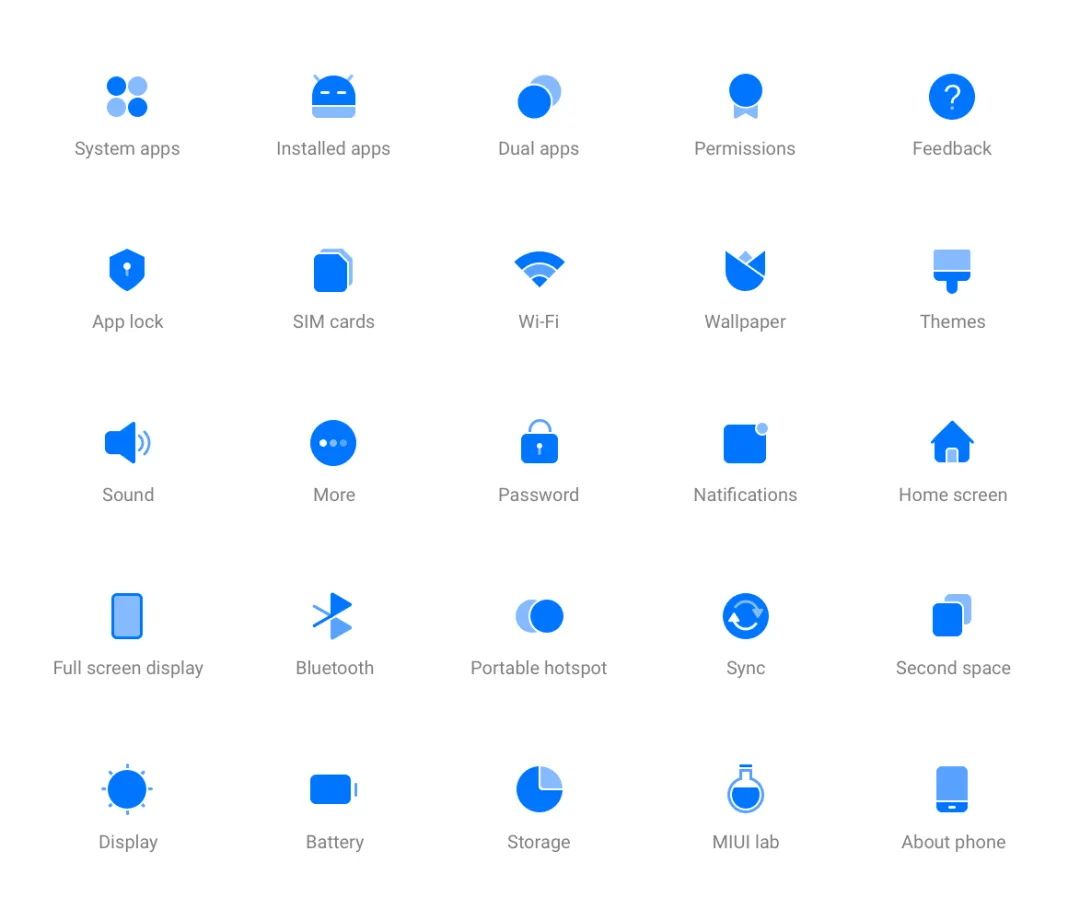Select the Password padlock icon
Image resolution: width=1080 pixels, height=921 pixels.
tap(539, 442)
